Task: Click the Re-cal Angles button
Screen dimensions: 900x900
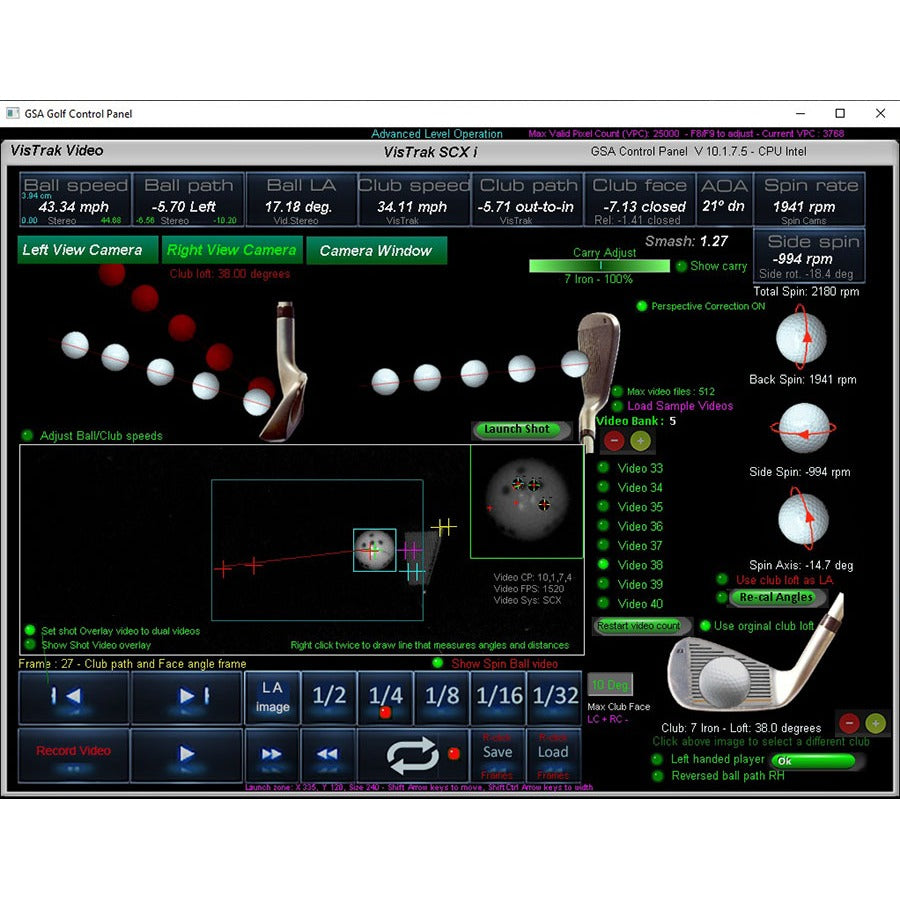Action: click(776, 598)
